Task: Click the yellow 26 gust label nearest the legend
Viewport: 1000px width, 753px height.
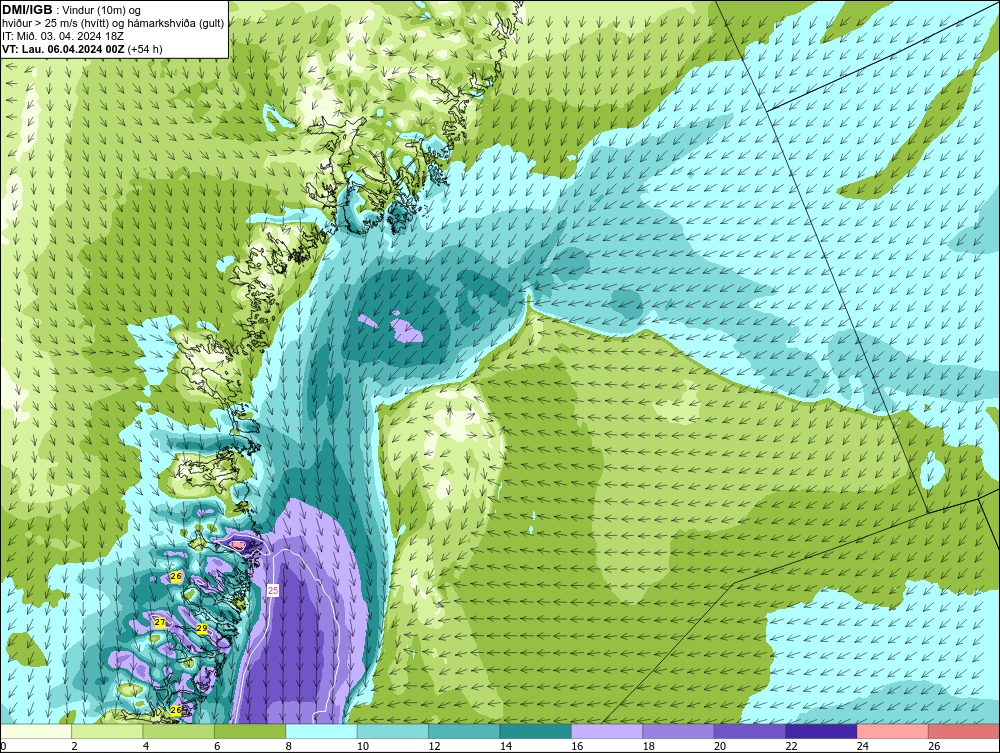Action: 176,710
